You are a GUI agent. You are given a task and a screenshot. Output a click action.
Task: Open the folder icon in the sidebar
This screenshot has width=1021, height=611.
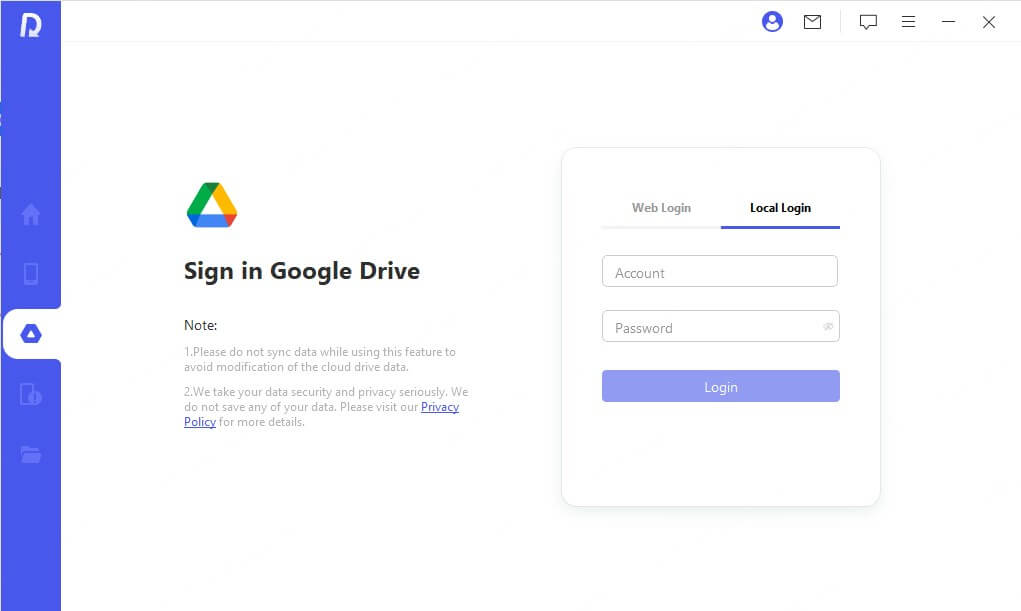(x=31, y=455)
